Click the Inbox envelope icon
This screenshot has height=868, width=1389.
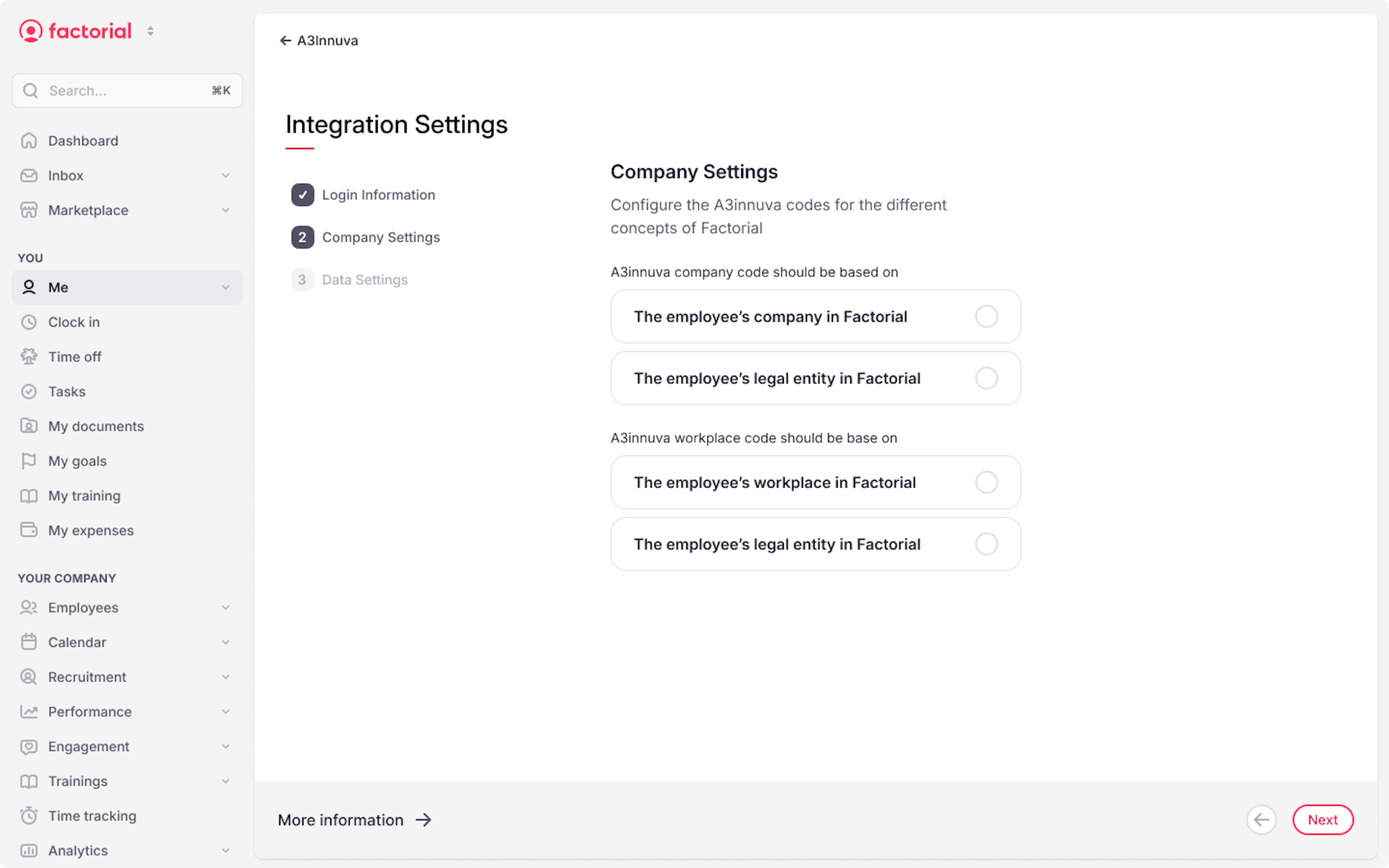pos(29,176)
